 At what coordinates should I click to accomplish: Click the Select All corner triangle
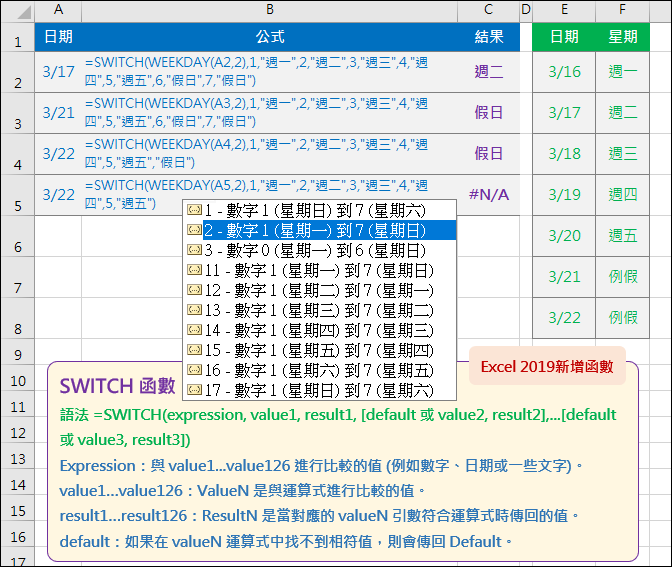click(24, 12)
